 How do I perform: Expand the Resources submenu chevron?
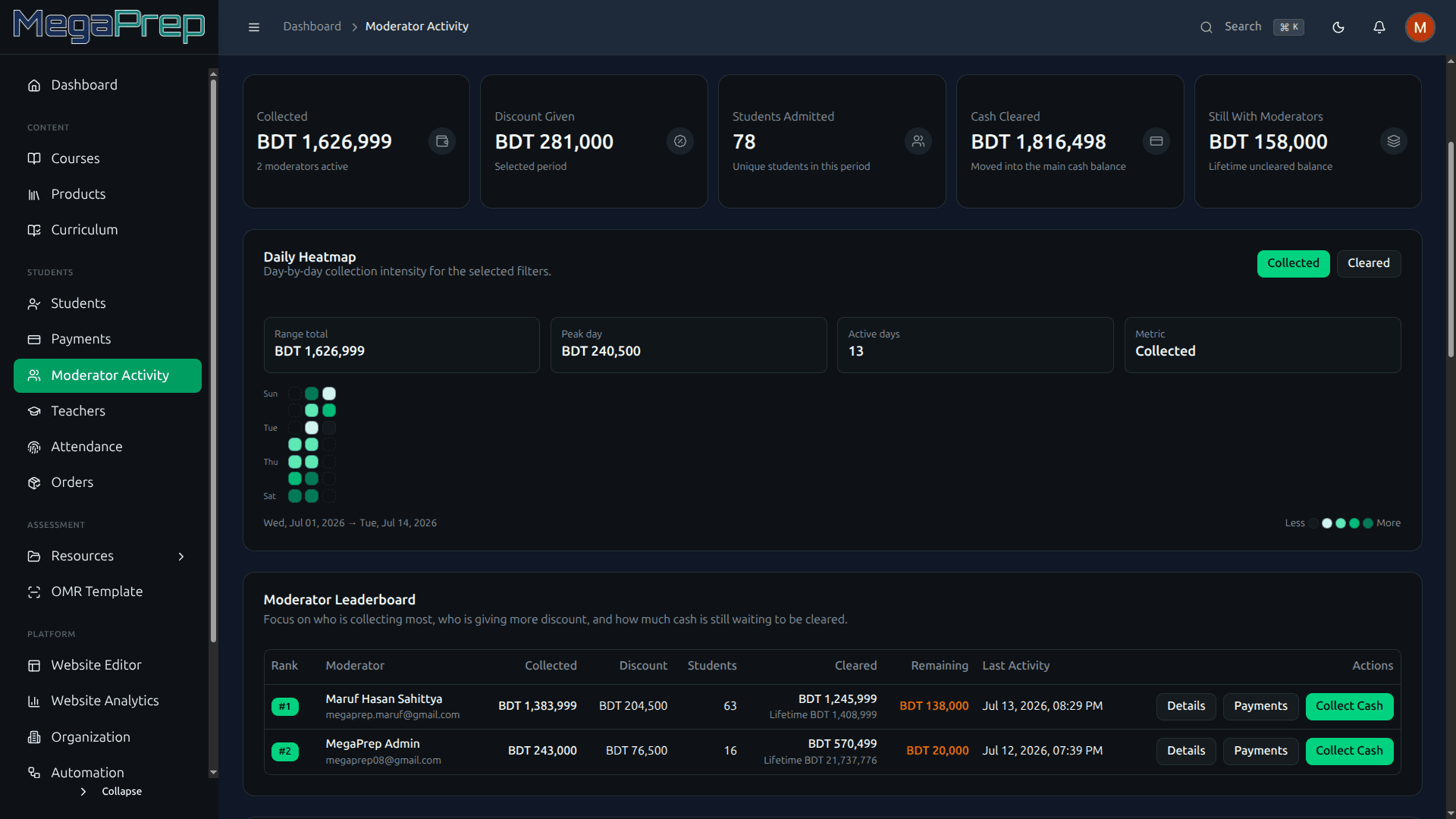point(181,557)
